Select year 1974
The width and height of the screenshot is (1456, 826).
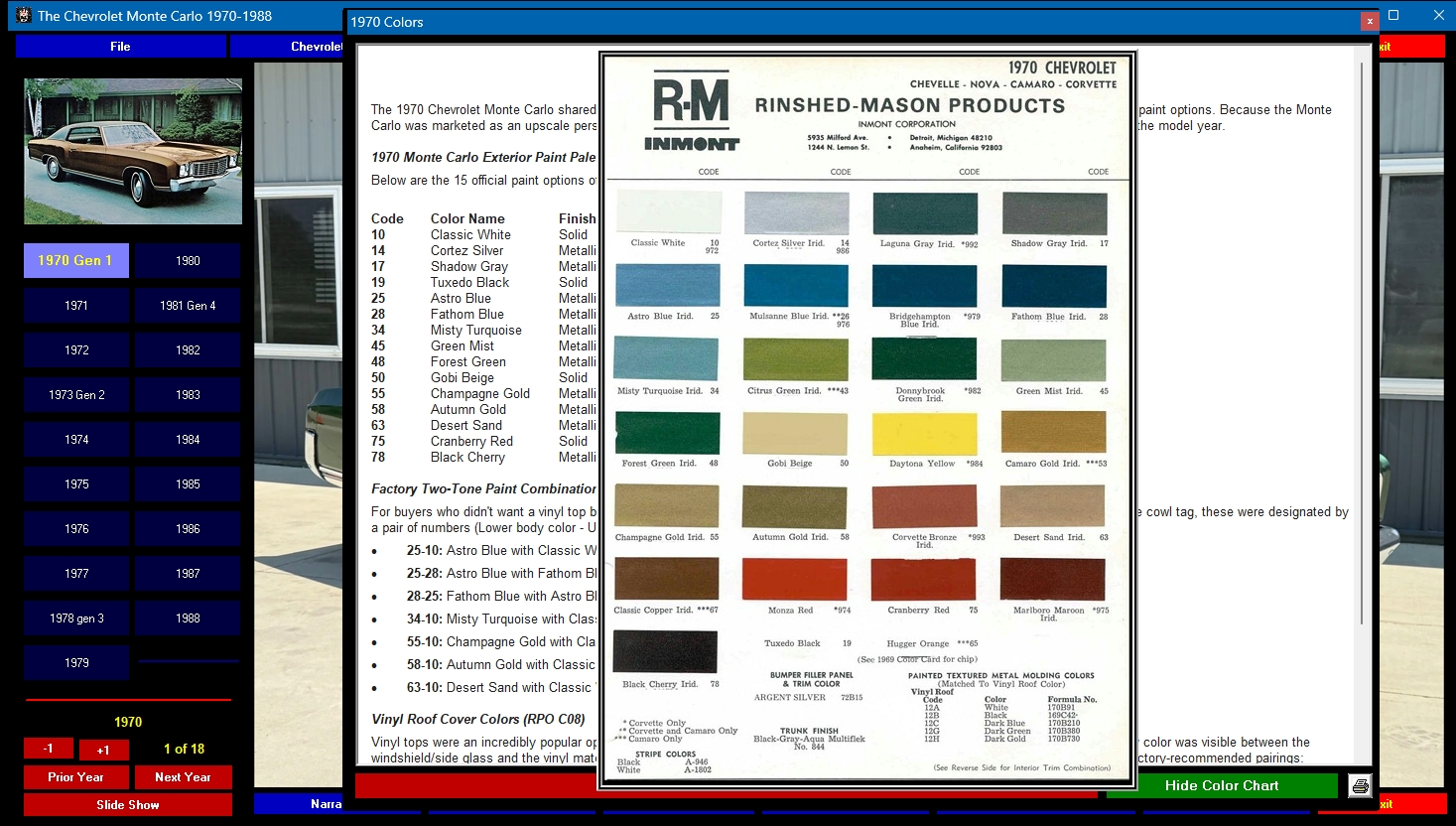(76, 439)
